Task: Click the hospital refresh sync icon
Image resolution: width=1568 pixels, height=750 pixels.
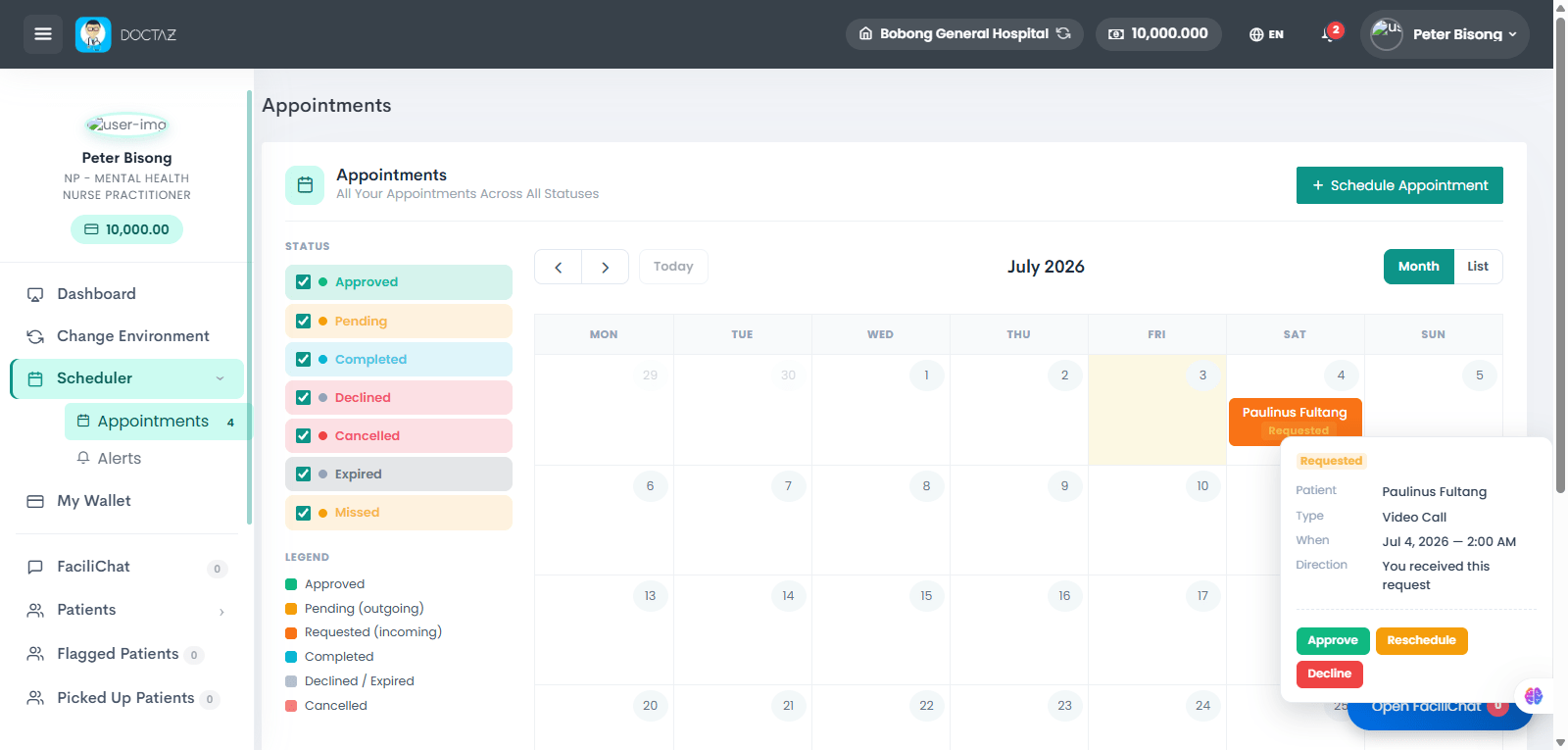Action: [1063, 33]
